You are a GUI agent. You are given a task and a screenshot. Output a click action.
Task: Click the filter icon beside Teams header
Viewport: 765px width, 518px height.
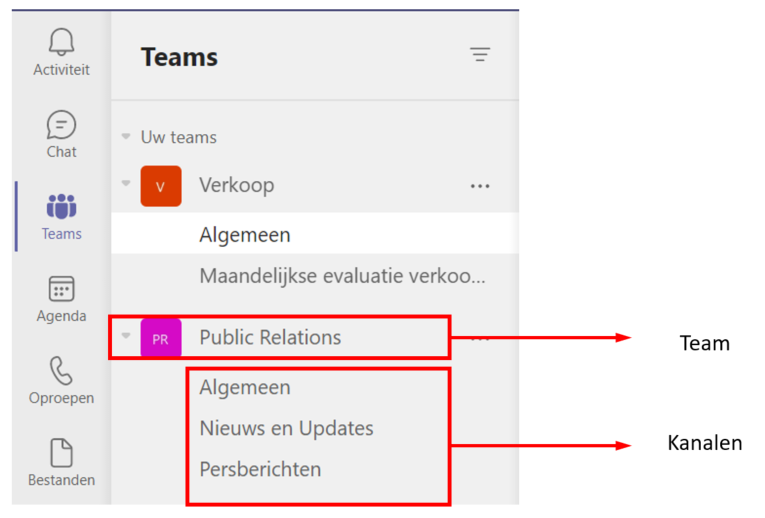click(480, 54)
